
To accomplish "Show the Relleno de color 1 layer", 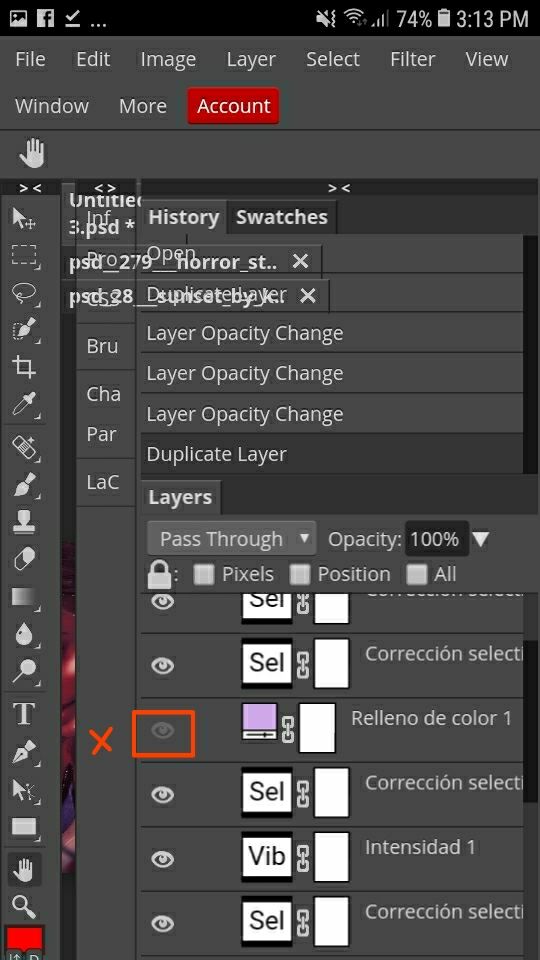I will (163, 731).
